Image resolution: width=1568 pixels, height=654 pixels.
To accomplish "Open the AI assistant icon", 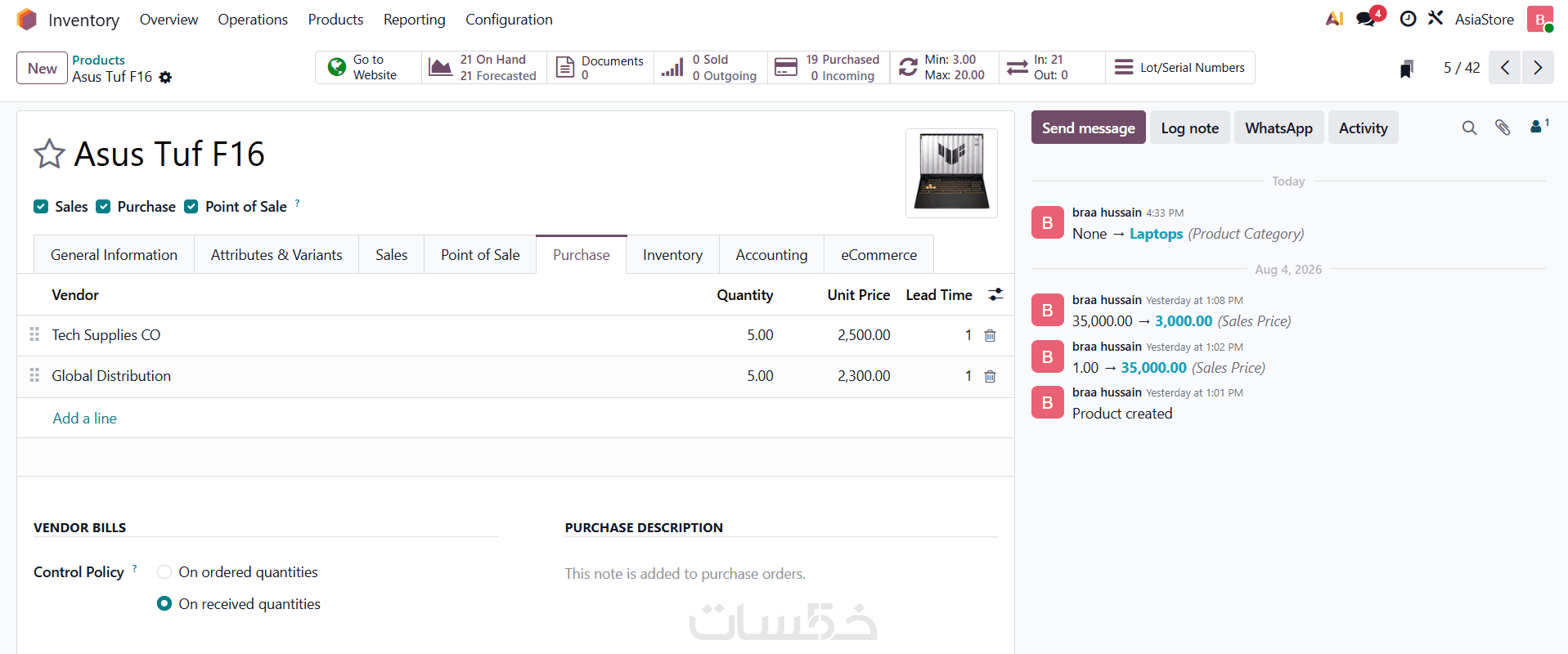I will click(1335, 19).
